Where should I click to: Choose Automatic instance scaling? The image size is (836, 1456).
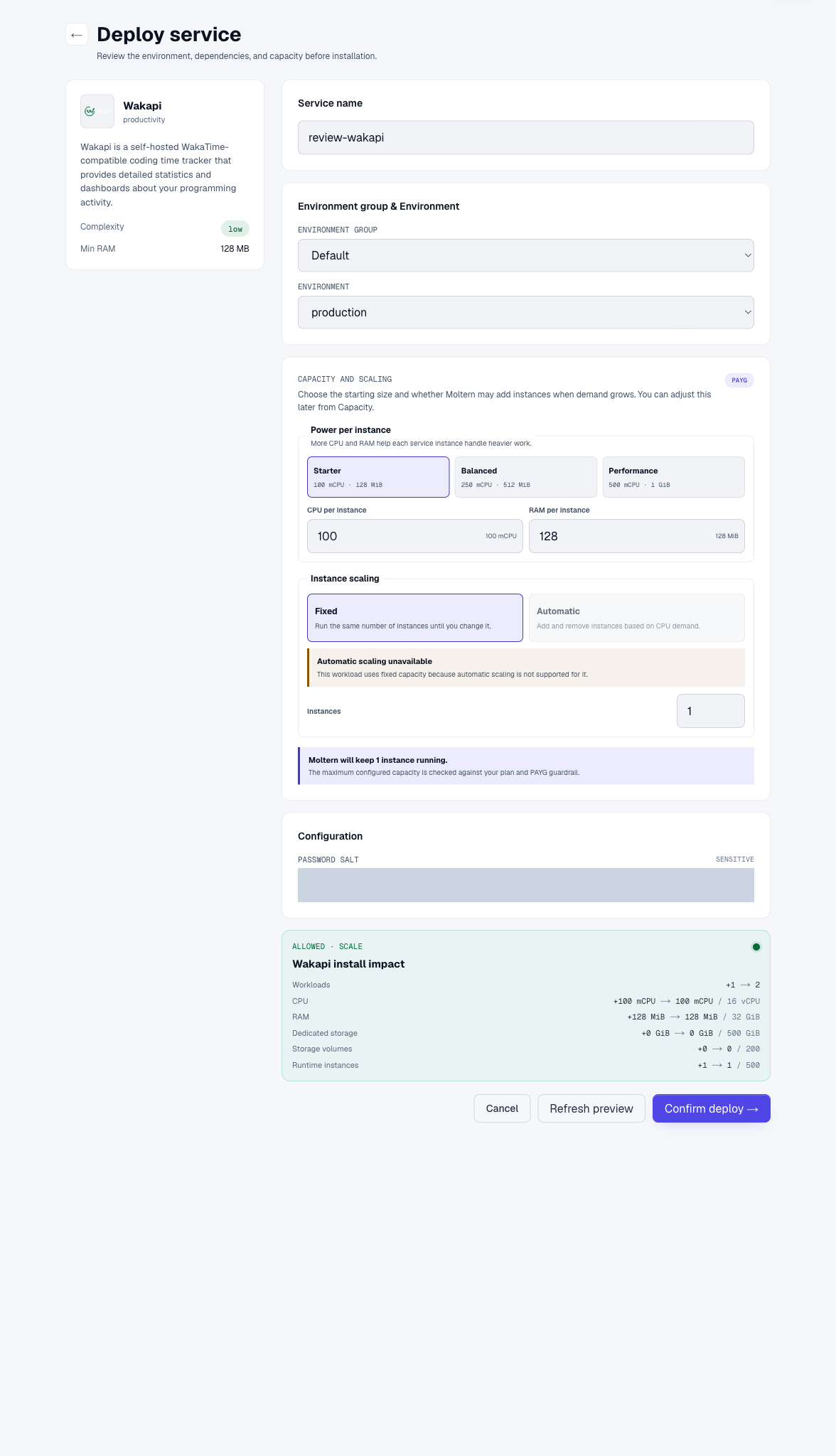tap(637, 618)
